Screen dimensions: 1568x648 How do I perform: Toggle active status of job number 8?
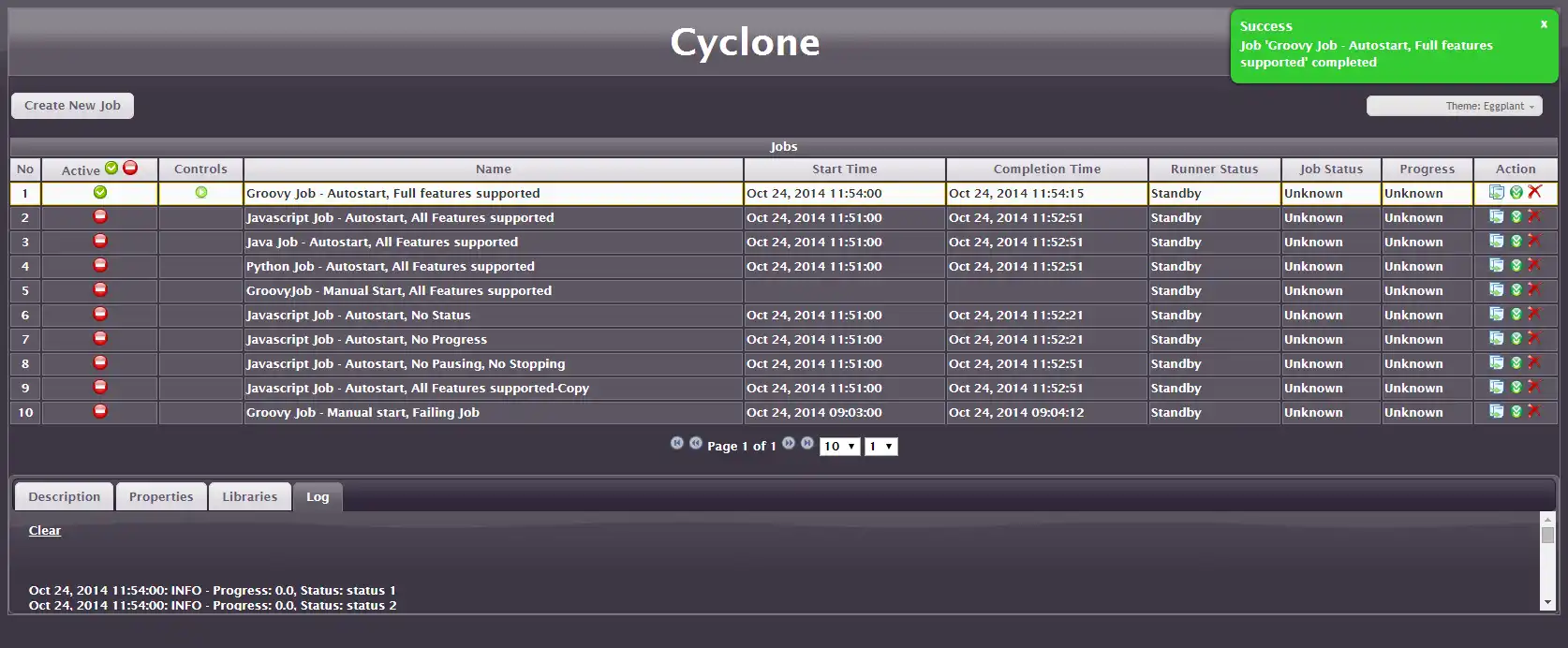pos(100,362)
